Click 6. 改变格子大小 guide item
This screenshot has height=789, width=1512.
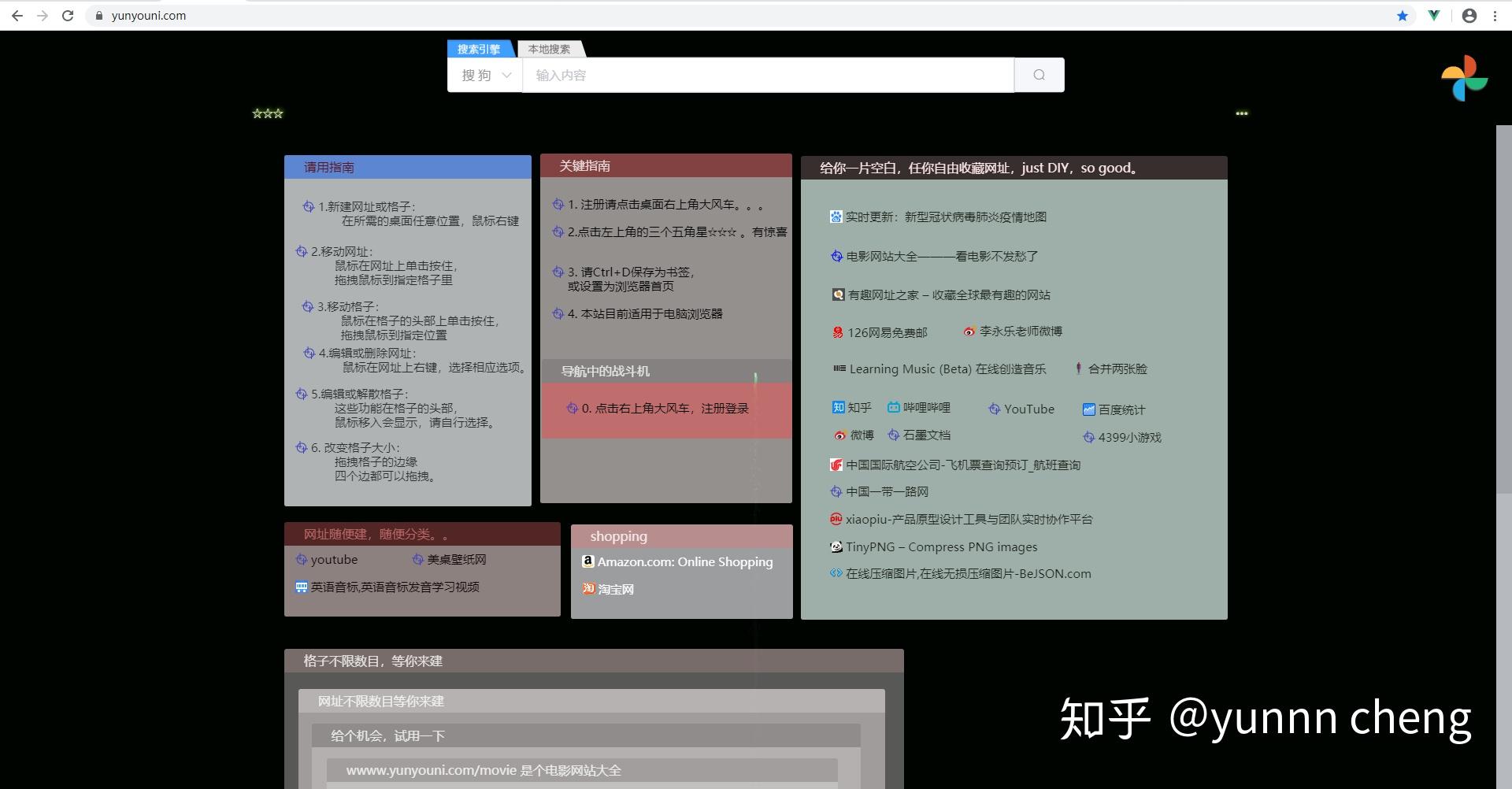pyautogui.click(x=367, y=461)
